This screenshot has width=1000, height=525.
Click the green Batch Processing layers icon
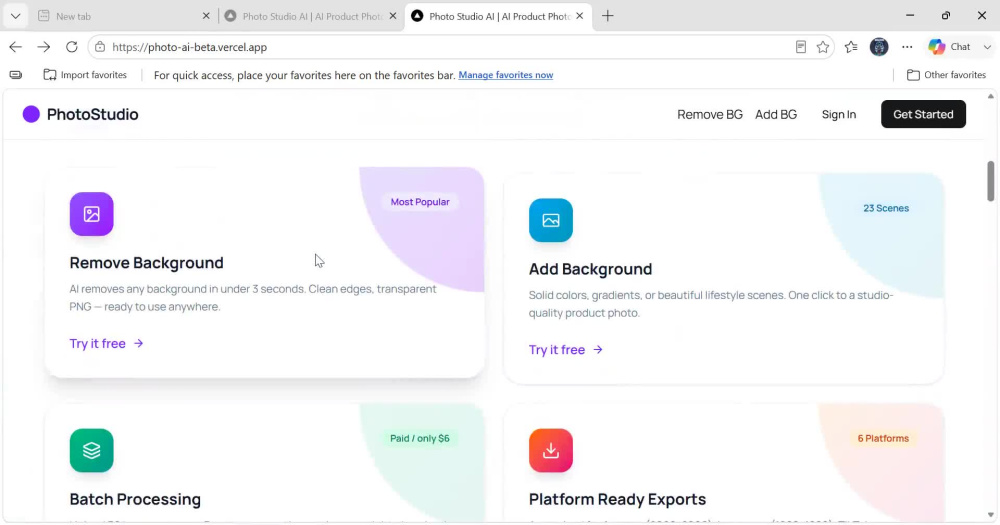91,450
